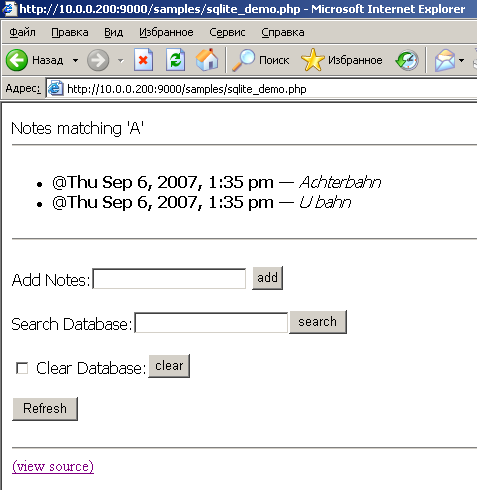Click the clear button
Screen dimensions: 477x490
pos(169,366)
